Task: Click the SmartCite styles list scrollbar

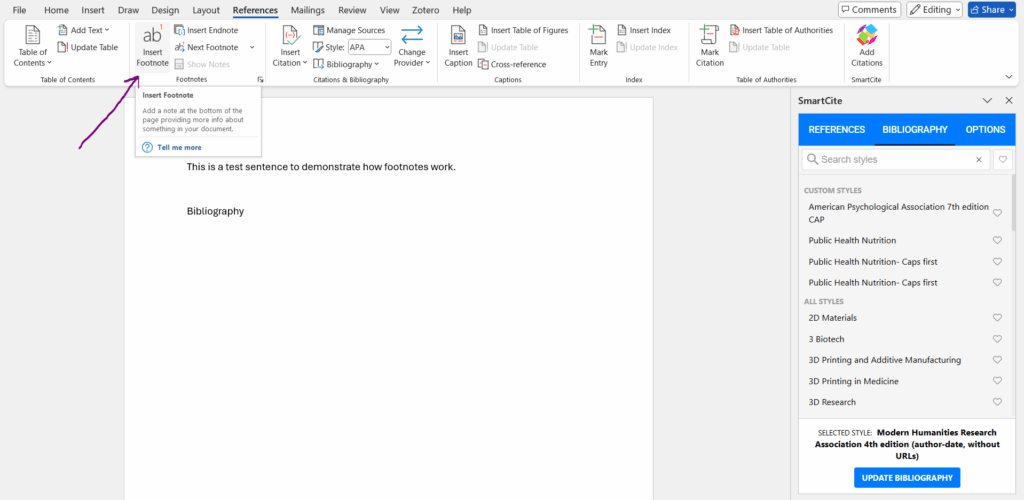Action: (x=1014, y=210)
